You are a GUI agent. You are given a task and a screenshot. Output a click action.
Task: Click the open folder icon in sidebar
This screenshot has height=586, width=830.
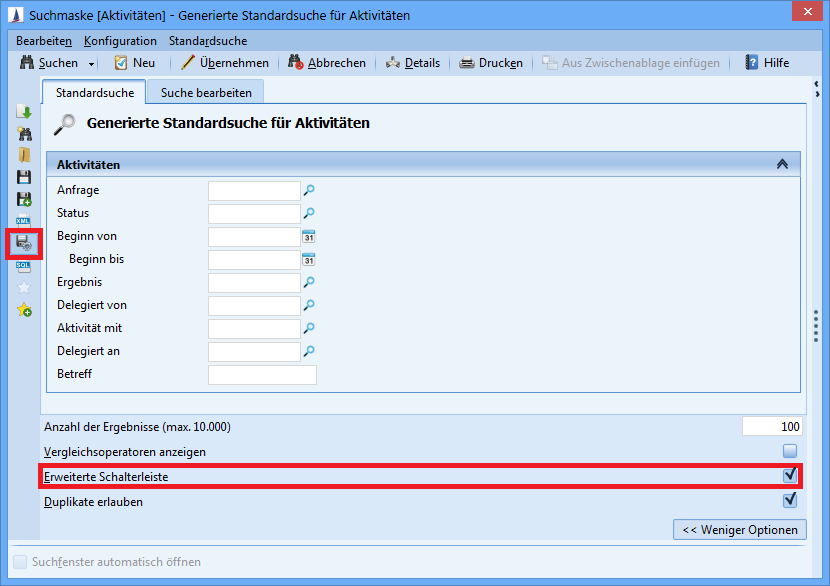(24, 155)
